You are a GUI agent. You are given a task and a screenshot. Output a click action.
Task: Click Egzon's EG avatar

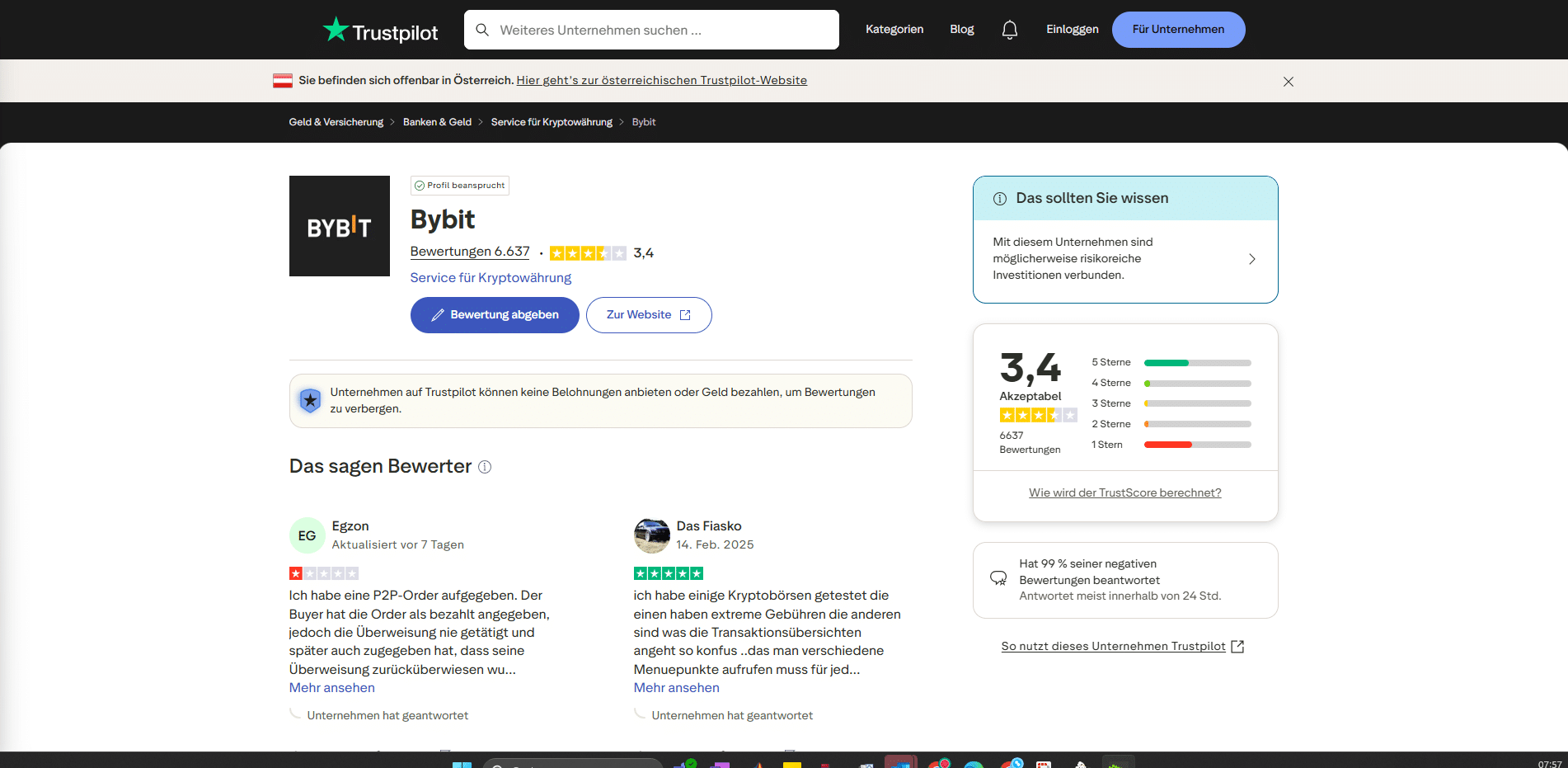(x=307, y=535)
